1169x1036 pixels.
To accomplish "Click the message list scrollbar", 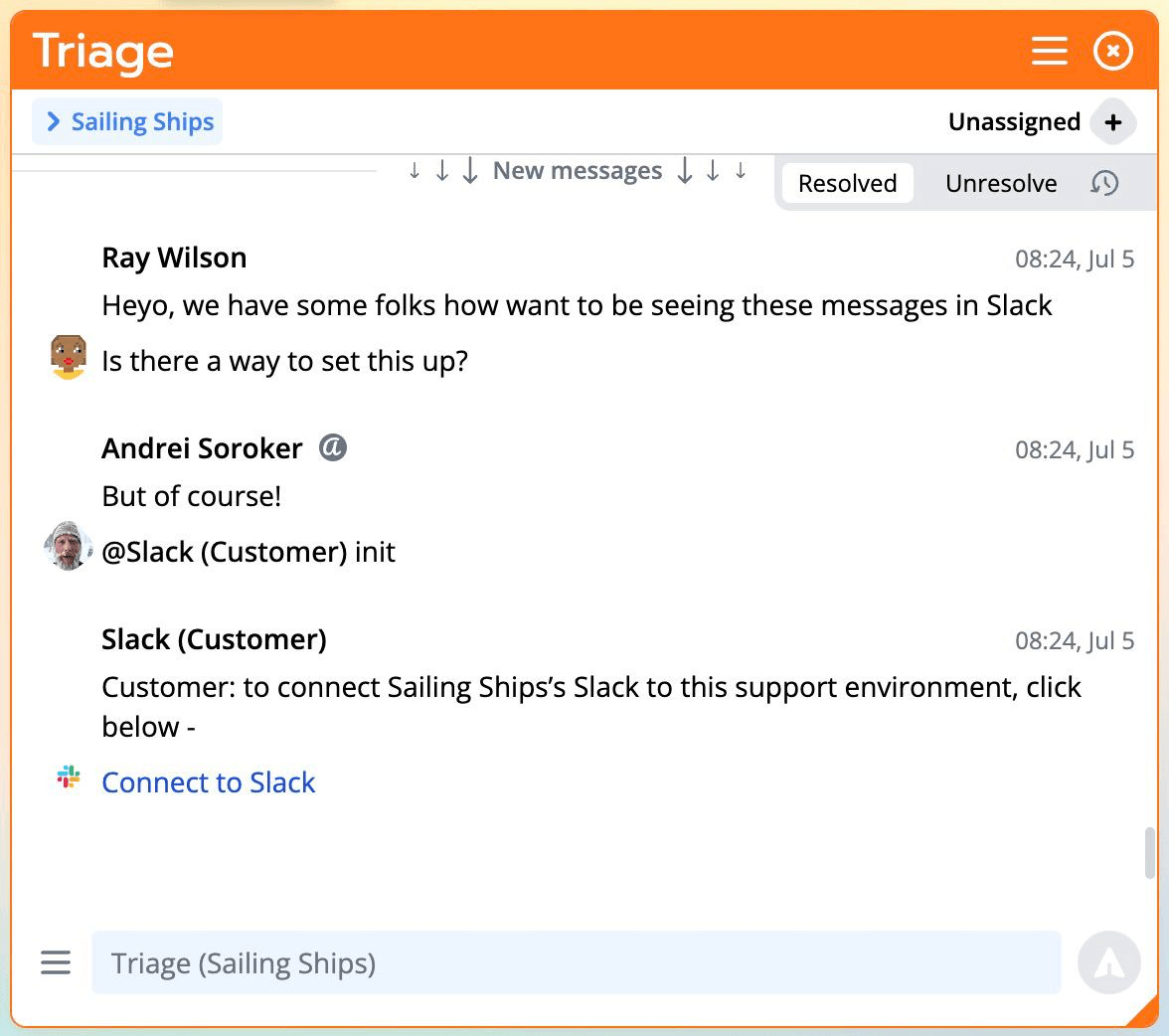I will point(1150,853).
